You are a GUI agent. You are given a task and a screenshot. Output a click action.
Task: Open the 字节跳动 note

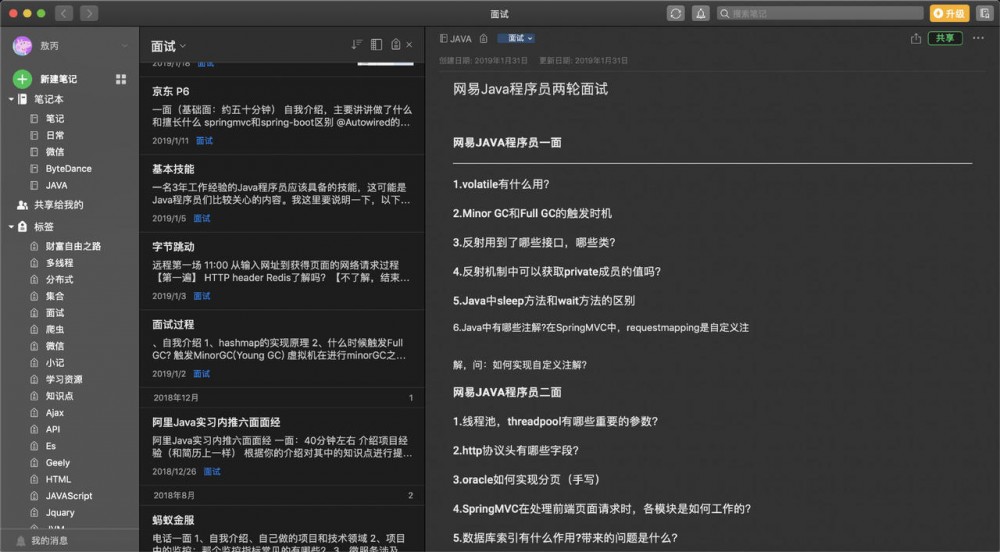[x=282, y=271]
